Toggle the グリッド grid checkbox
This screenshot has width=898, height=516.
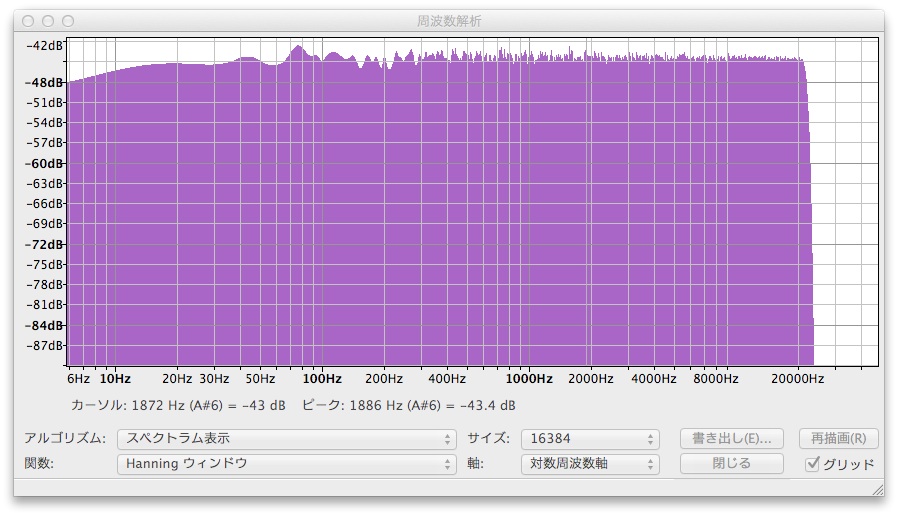coord(812,464)
